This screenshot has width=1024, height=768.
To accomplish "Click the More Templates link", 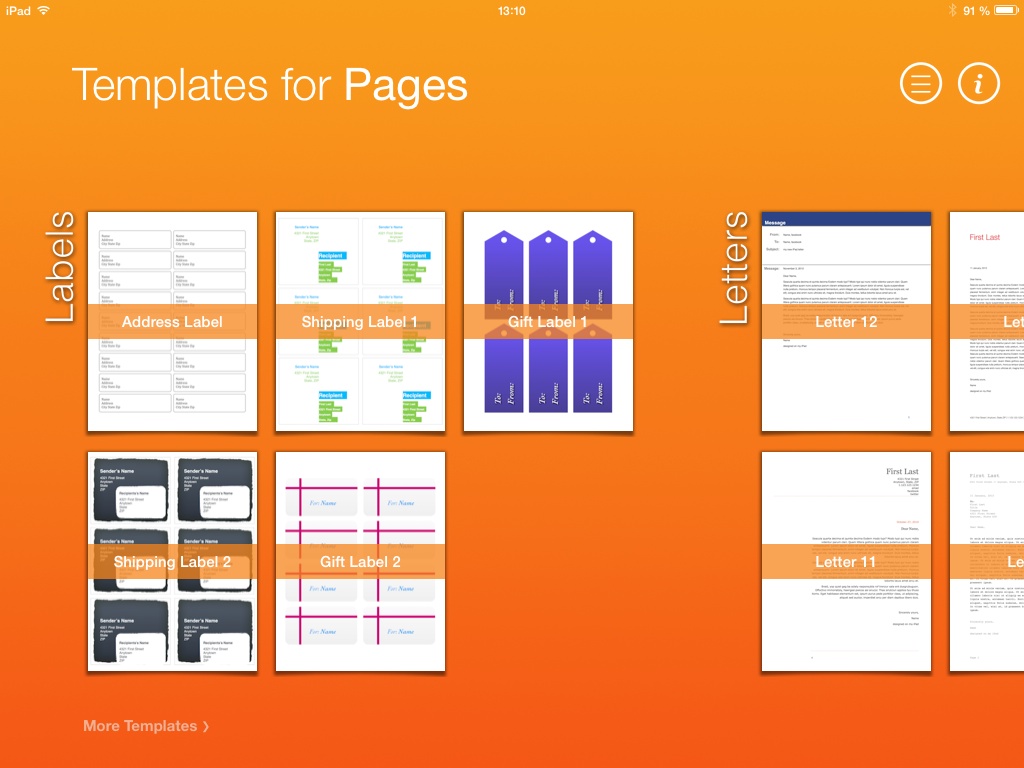I will (140, 726).
